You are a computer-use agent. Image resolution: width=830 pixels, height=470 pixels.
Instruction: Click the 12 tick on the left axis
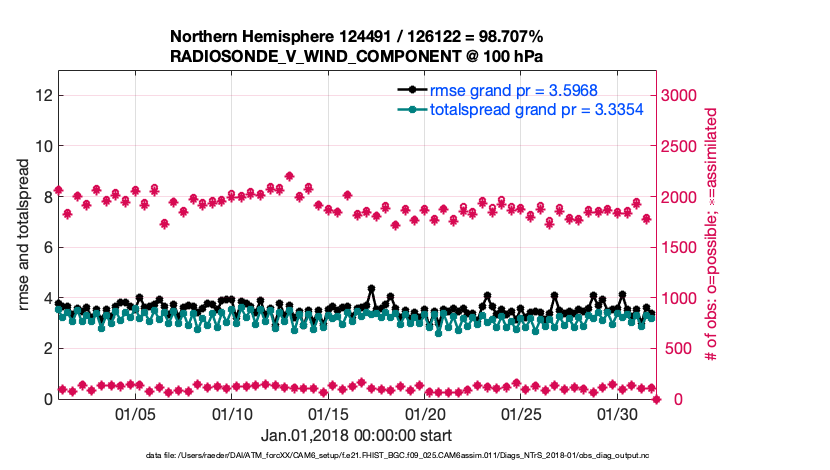click(42, 95)
